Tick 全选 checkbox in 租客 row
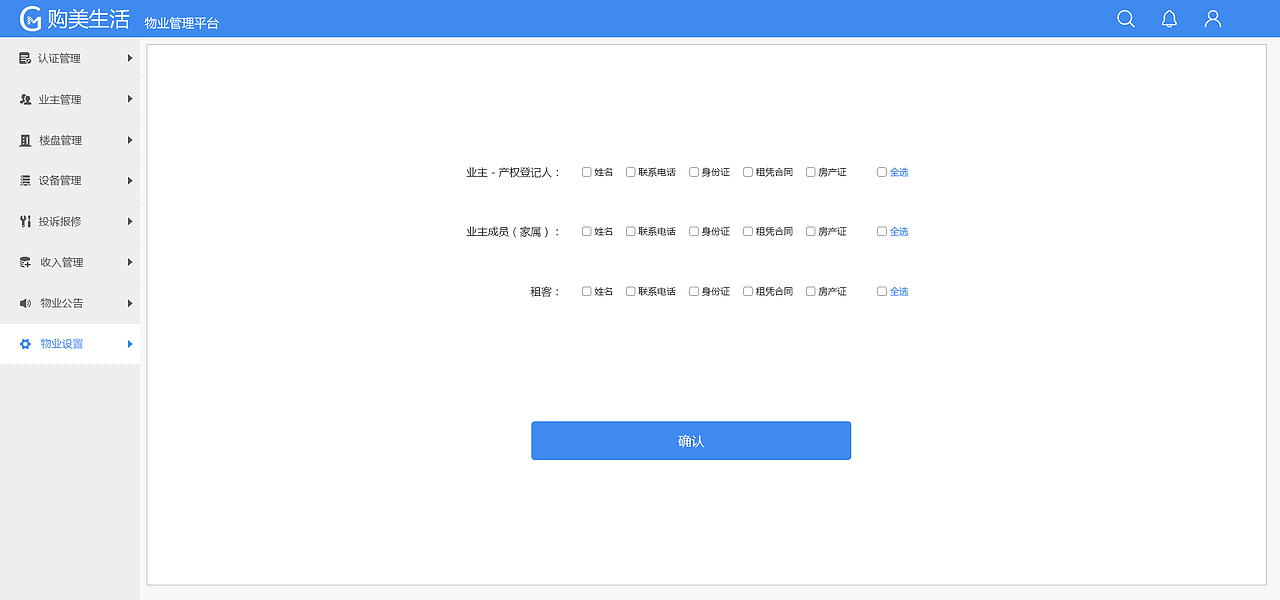 pyautogui.click(x=882, y=291)
